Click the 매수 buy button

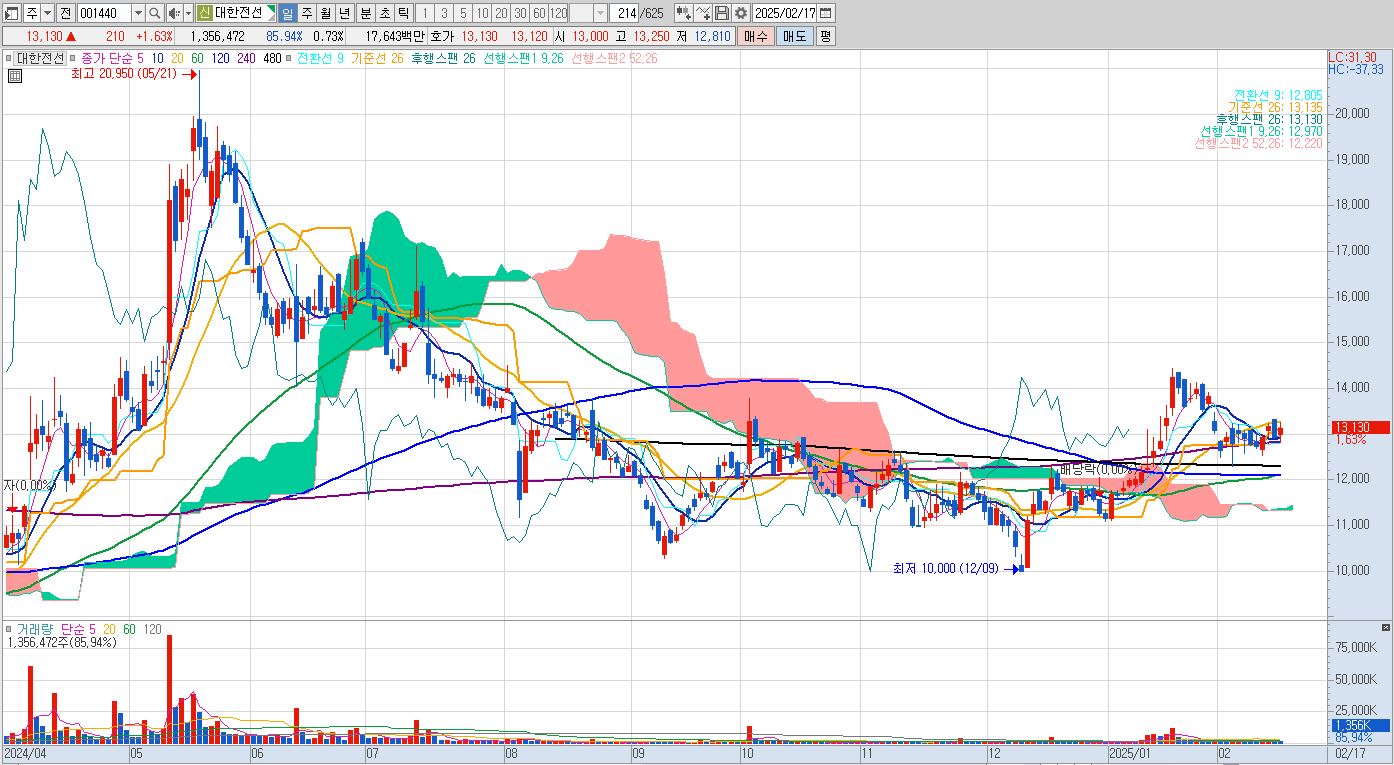click(x=755, y=36)
